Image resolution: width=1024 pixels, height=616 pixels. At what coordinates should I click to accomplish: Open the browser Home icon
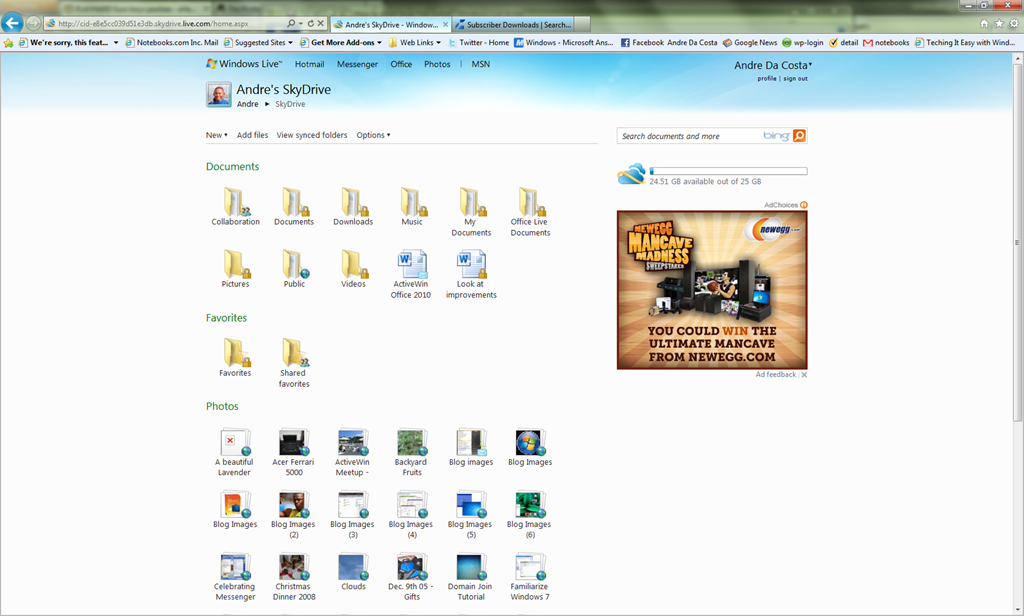[984, 24]
